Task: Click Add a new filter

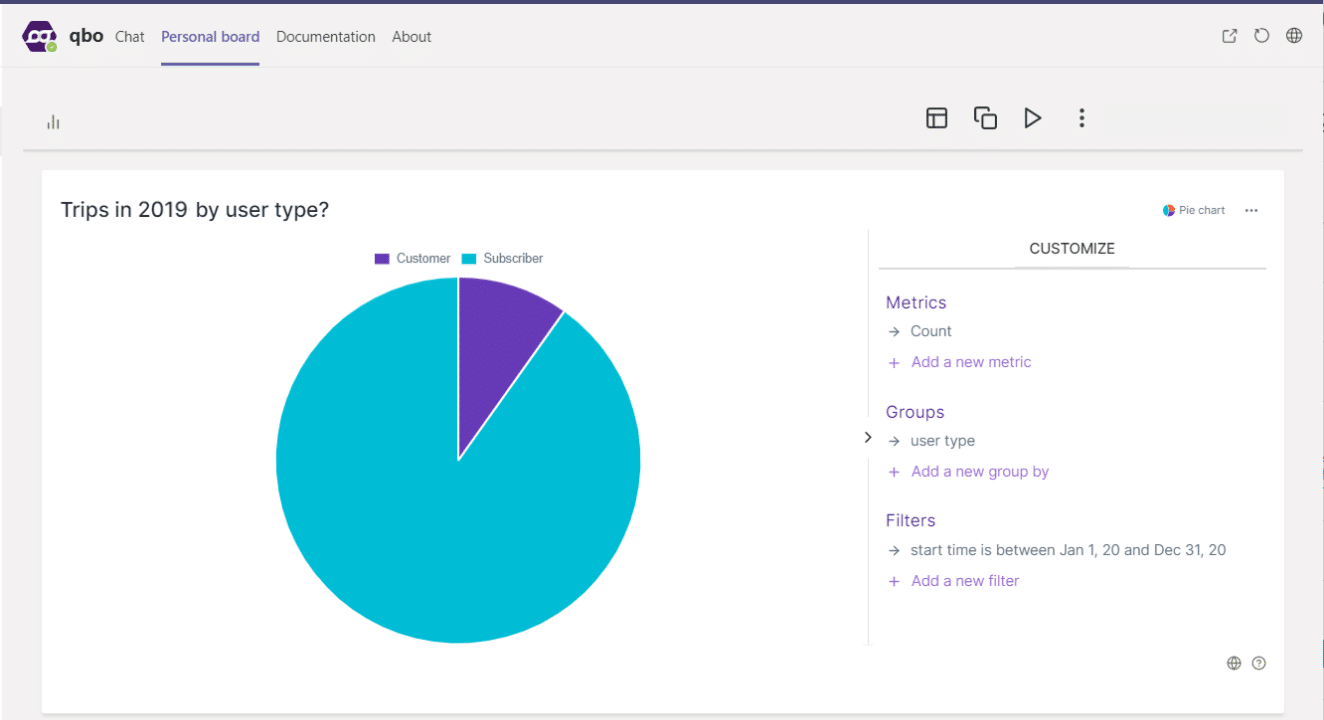Action: 964,581
